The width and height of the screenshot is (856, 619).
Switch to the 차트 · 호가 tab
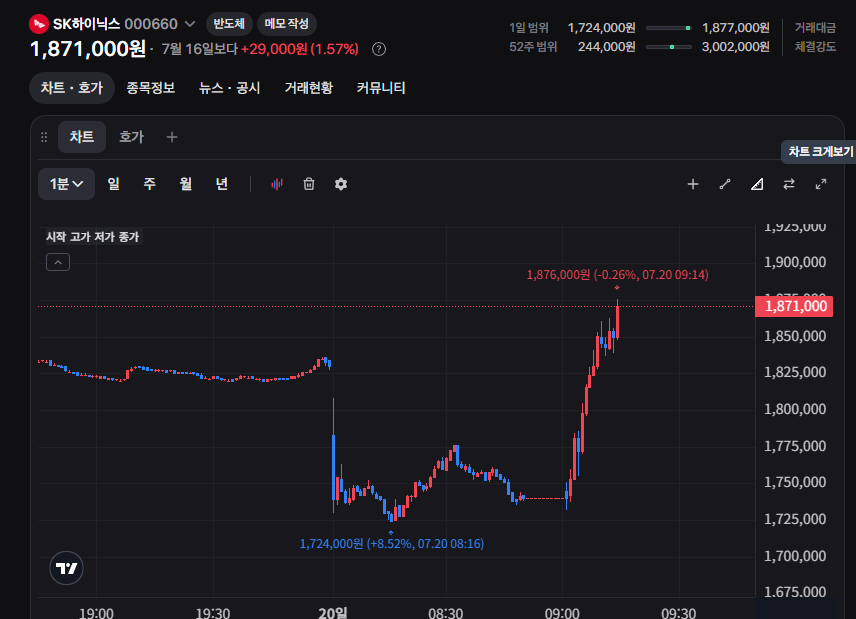pos(72,88)
